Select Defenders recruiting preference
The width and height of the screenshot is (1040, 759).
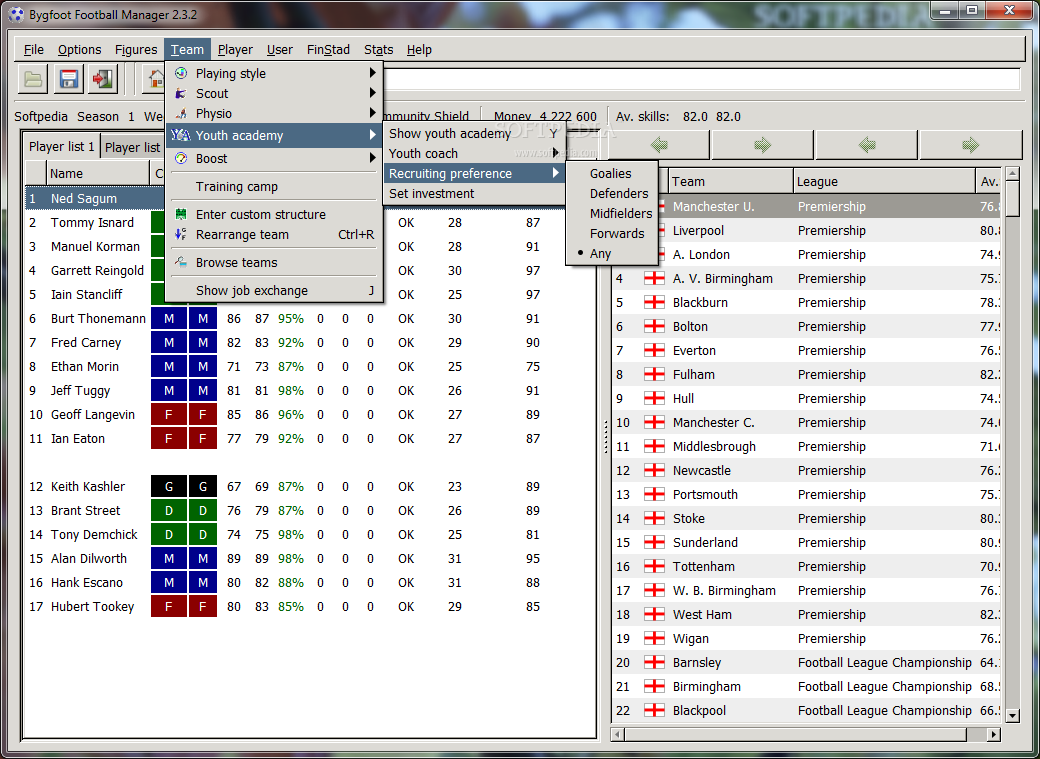[611, 193]
